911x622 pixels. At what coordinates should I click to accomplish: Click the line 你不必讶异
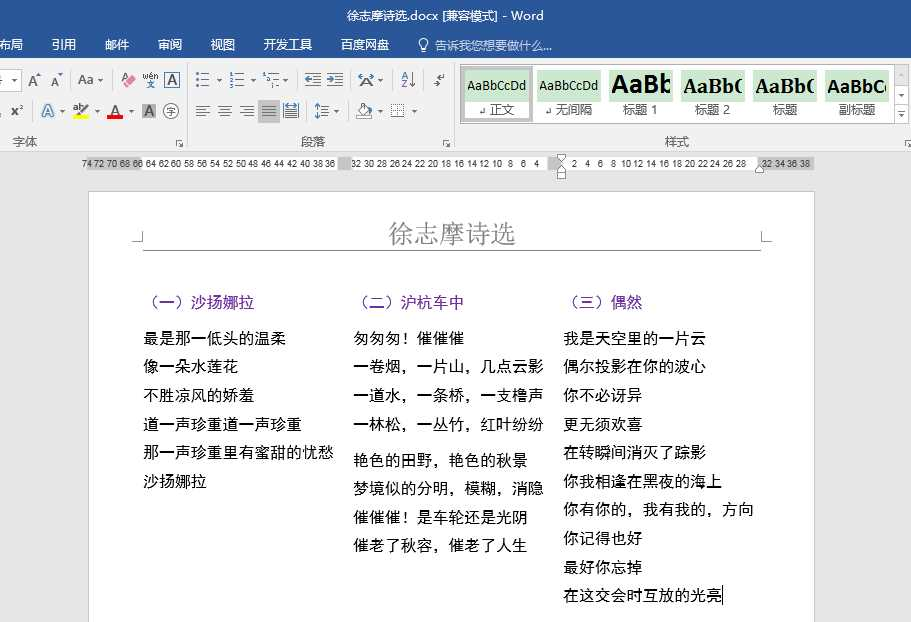[x=602, y=396]
